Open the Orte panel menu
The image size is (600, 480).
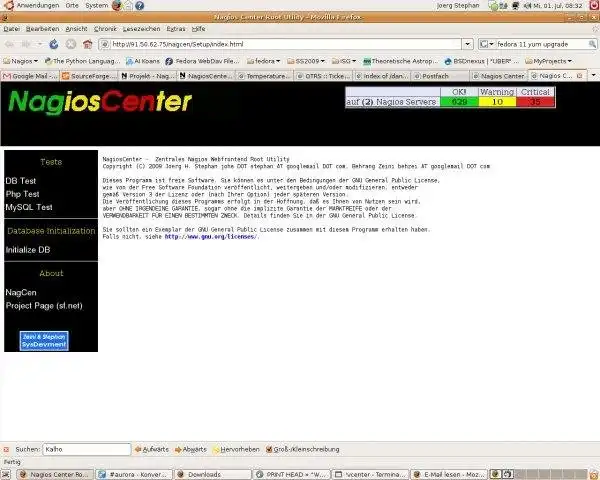72,5
